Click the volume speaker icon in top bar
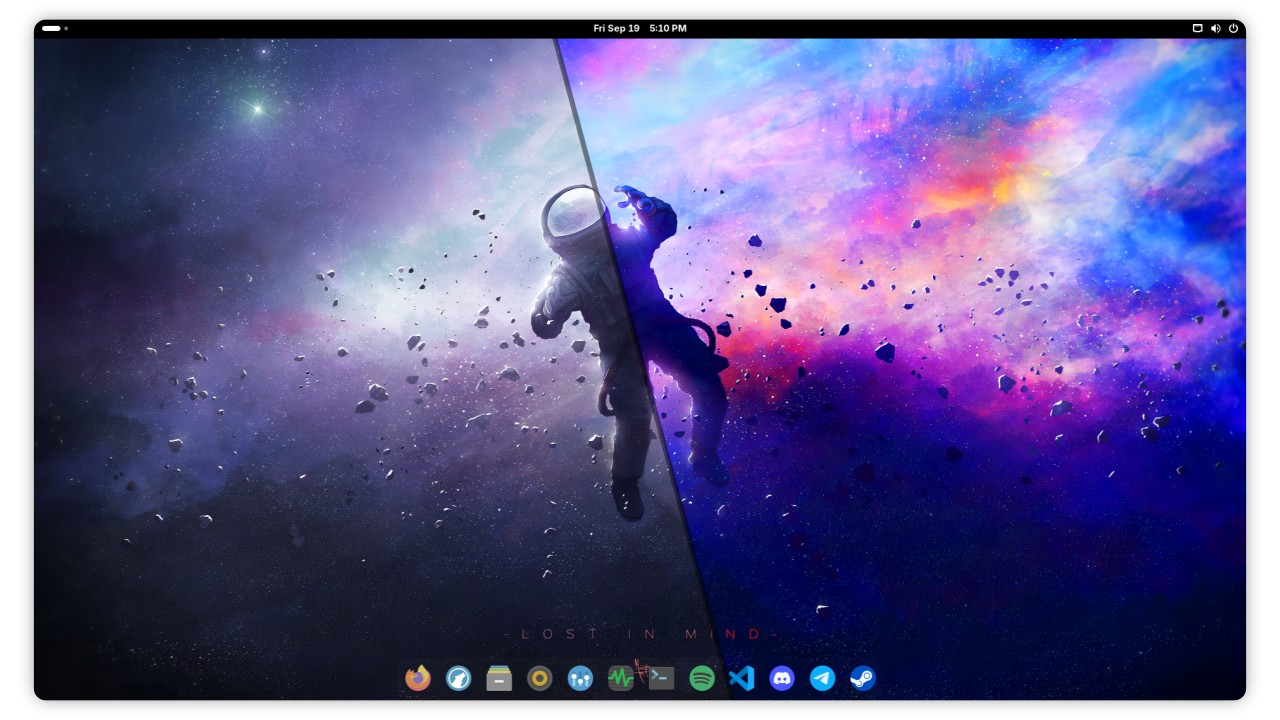Image resolution: width=1280 pixels, height=720 pixels. point(1215,28)
